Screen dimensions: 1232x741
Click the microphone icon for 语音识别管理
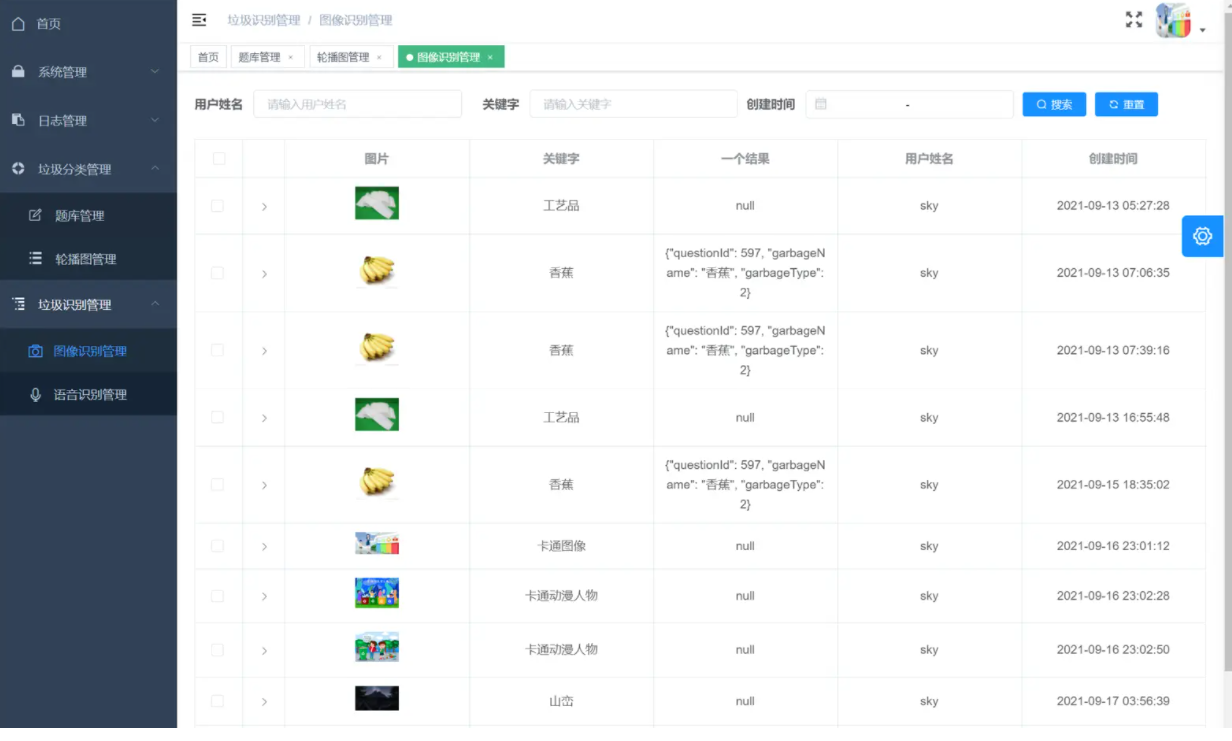click(36, 394)
